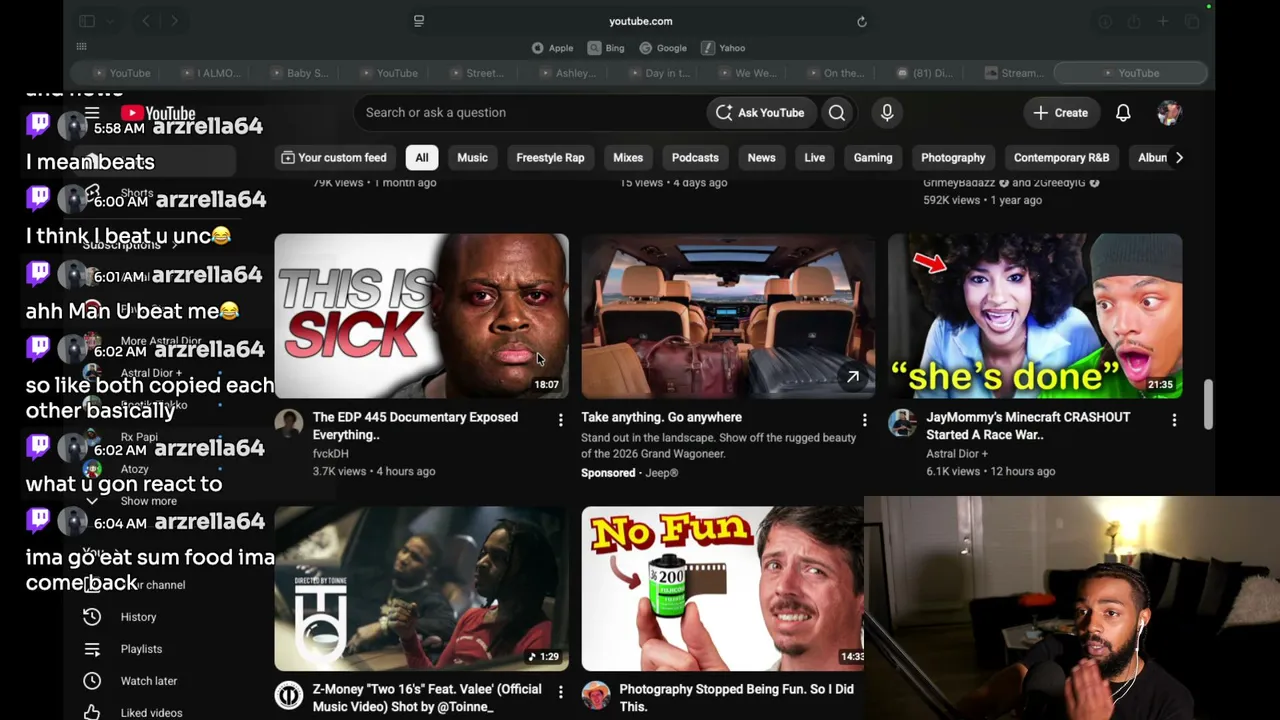
Task: Select the Contemporary R&B filter chip
Action: [1061, 158]
